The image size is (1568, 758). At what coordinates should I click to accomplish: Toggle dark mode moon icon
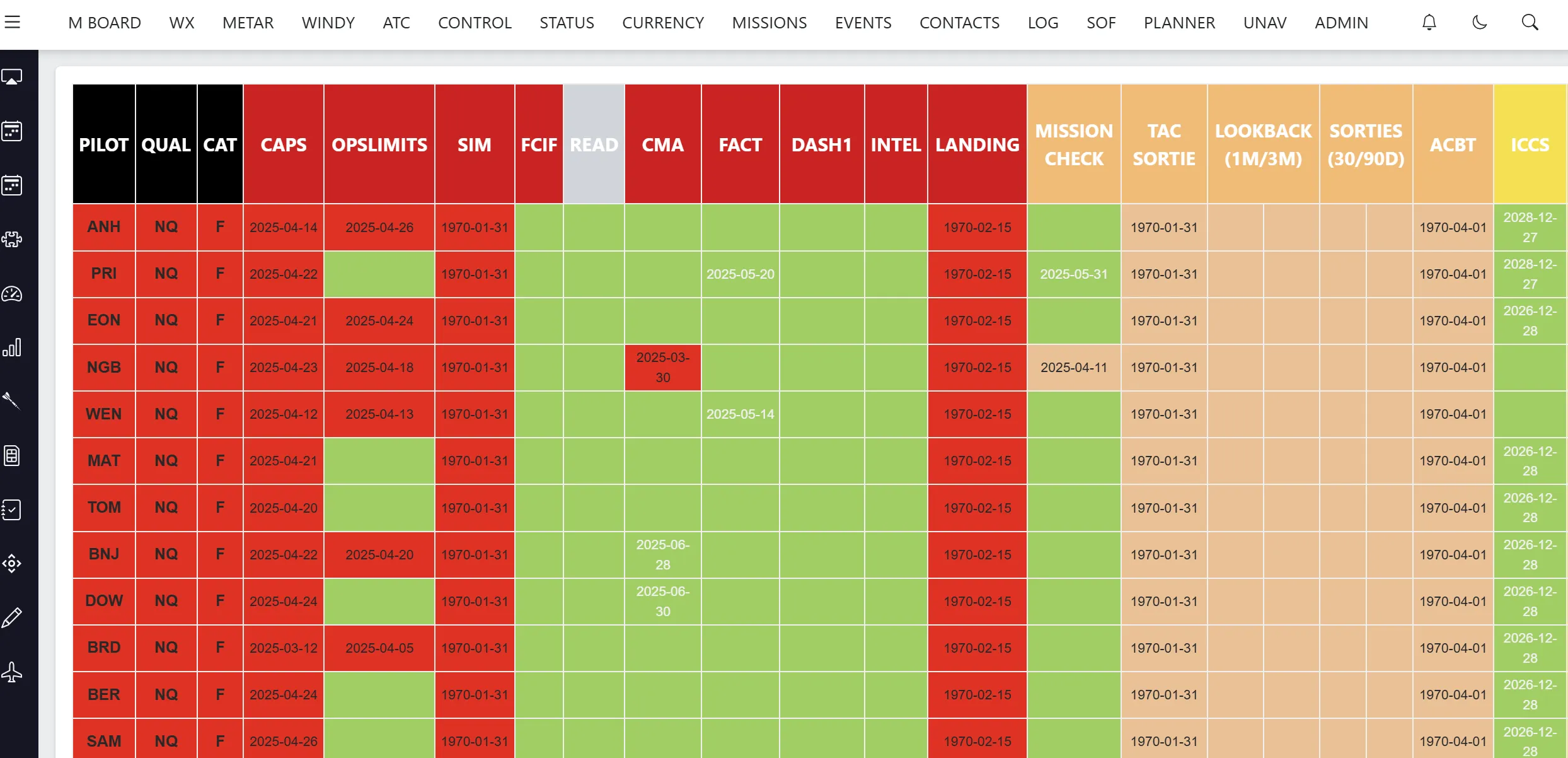pyautogui.click(x=1479, y=23)
